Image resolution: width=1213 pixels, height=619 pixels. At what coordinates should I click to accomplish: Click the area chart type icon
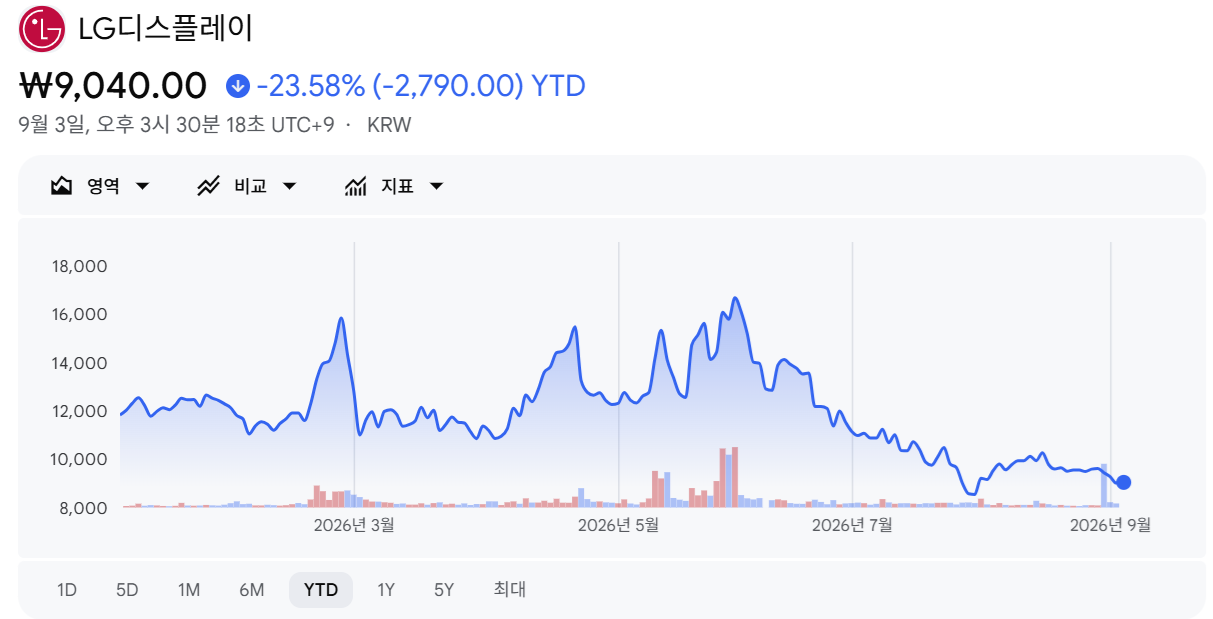pos(61,186)
